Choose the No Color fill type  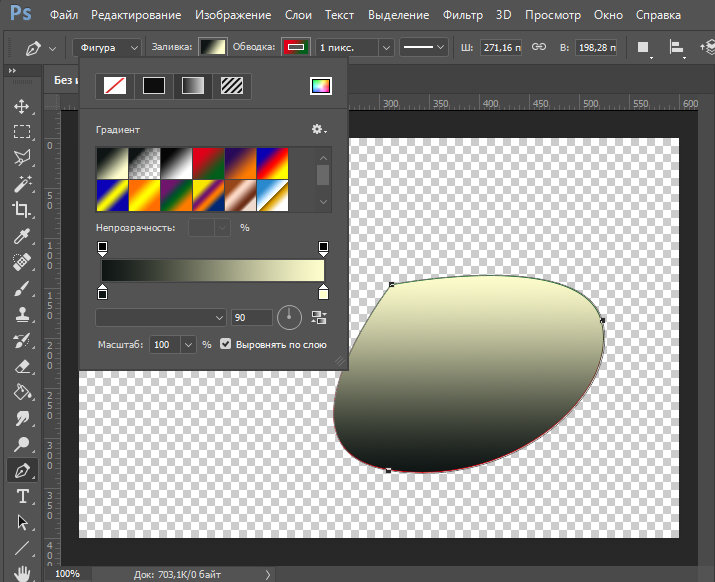pyautogui.click(x=115, y=86)
